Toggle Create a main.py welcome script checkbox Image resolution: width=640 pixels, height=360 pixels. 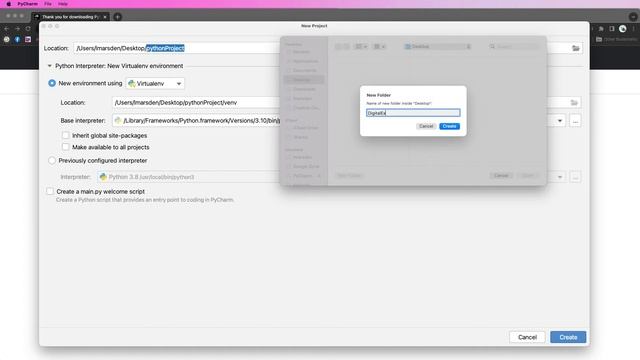pos(50,191)
